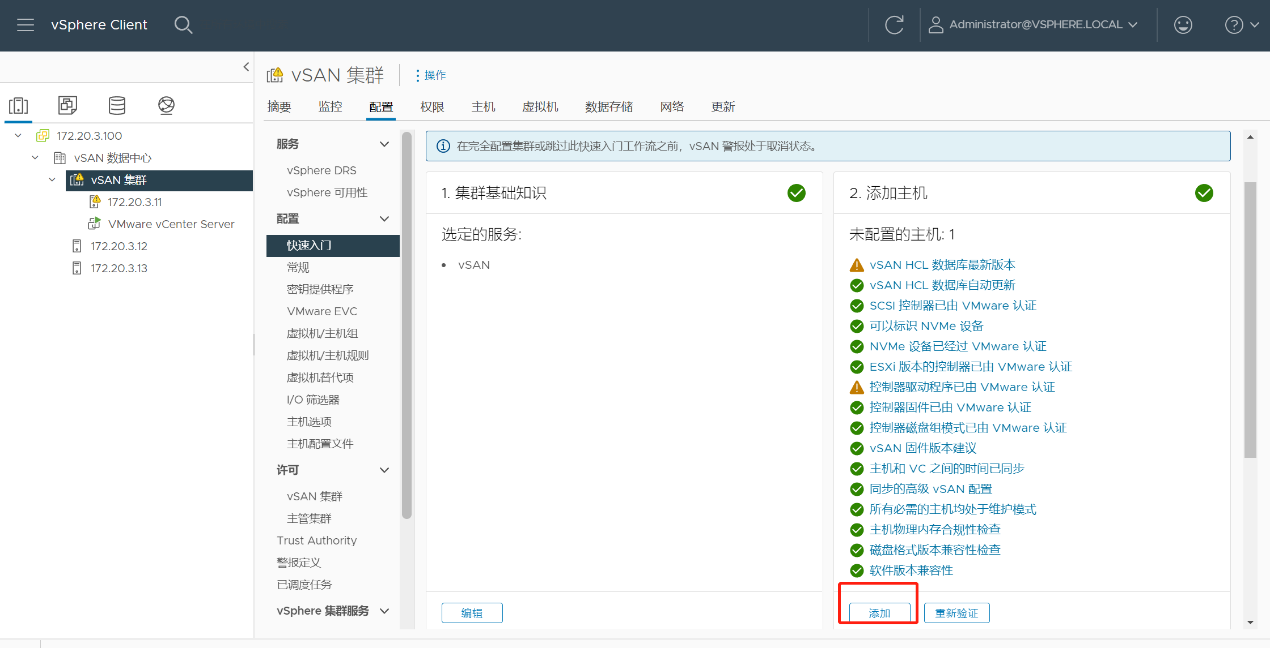The width and height of the screenshot is (1270, 648).
Task: Switch to Hosts and Clusters inventory icon
Action: click(19, 106)
